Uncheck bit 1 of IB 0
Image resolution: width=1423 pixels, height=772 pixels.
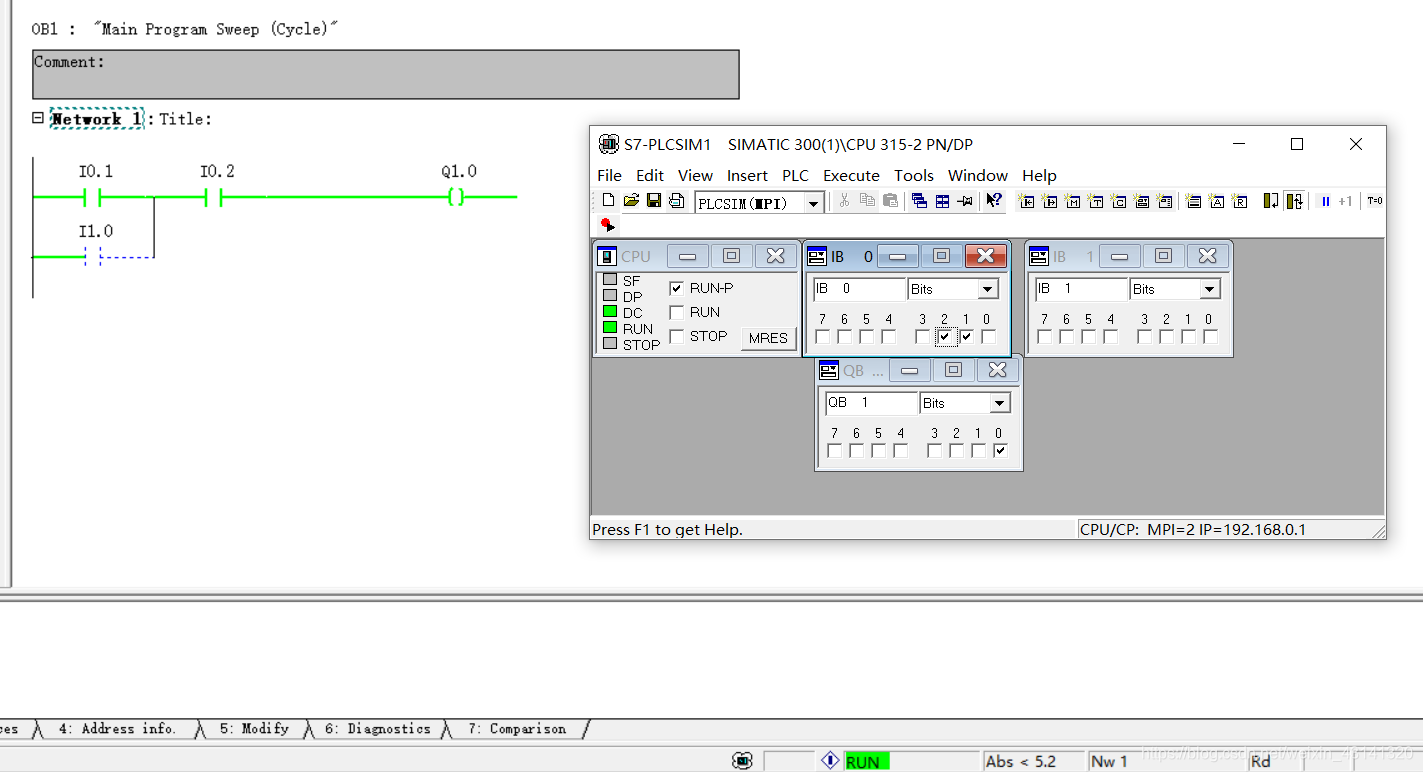[x=967, y=337]
